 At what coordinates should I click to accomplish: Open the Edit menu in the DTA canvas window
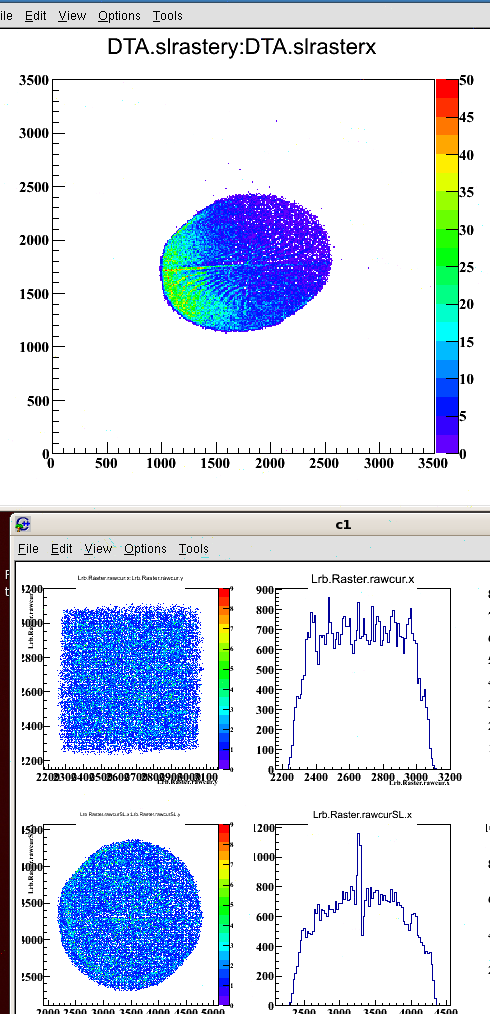[36, 16]
